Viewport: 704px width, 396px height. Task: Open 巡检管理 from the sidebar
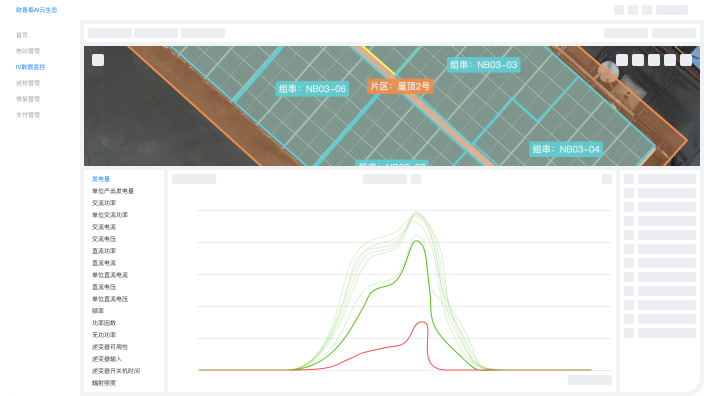coord(28,83)
